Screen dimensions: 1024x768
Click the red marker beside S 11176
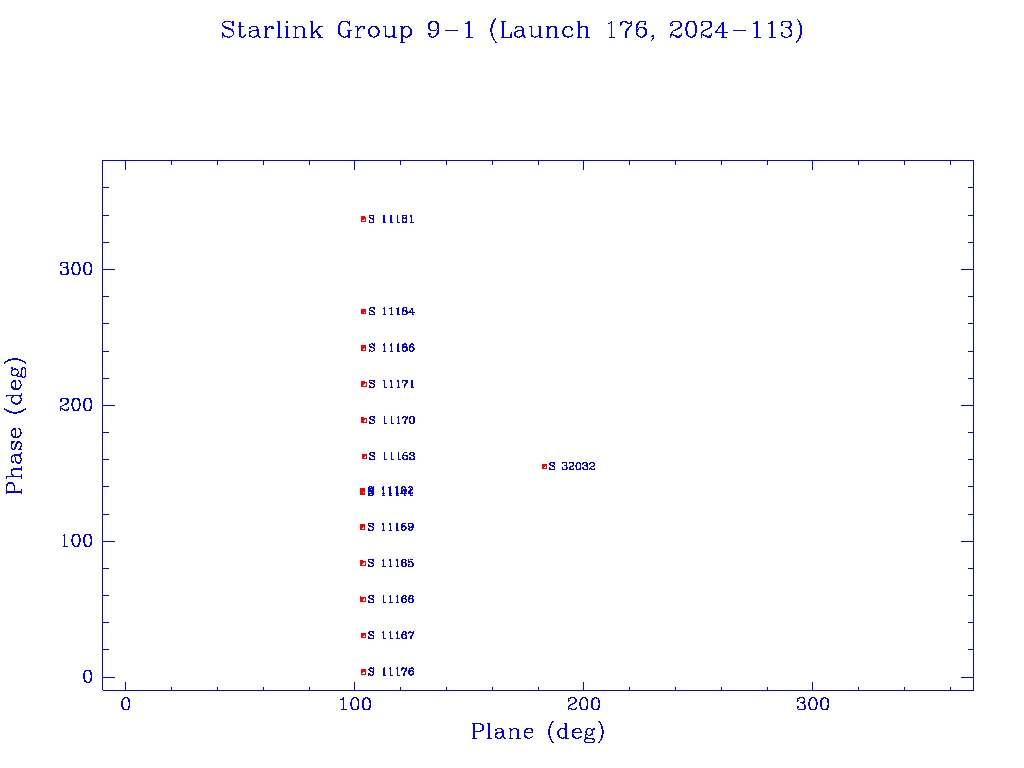tap(364, 672)
